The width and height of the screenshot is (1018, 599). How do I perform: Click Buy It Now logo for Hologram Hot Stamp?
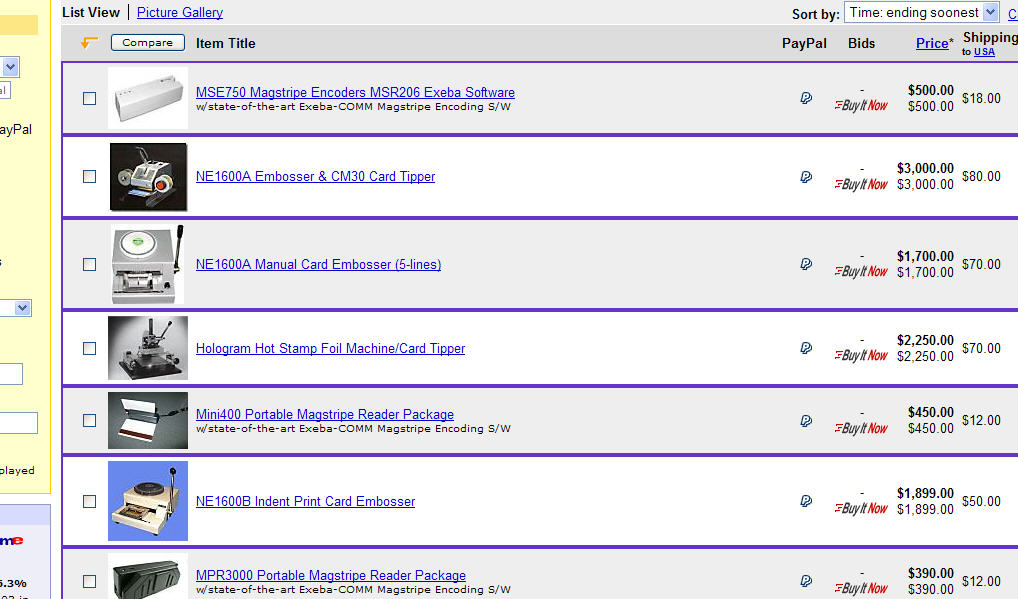861,356
